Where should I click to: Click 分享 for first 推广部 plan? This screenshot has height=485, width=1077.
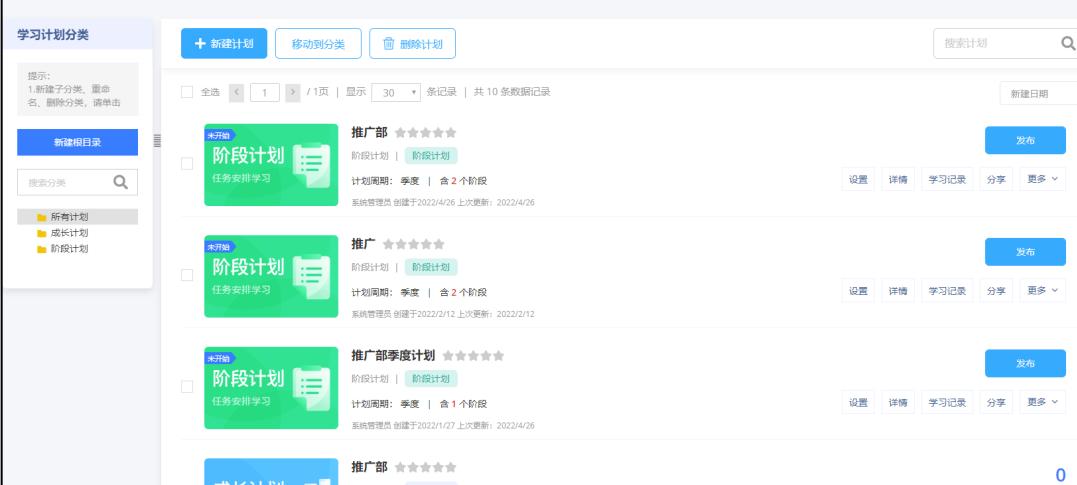click(996, 179)
